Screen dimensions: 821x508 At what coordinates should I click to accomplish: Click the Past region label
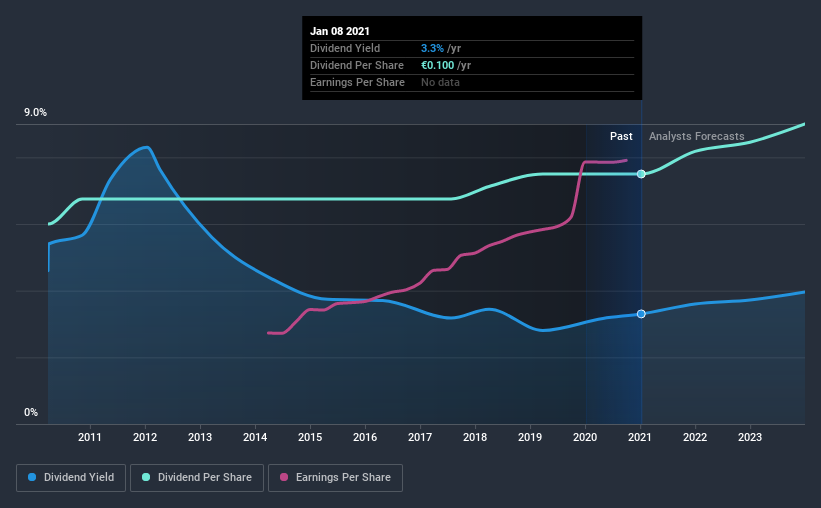tap(621, 136)
